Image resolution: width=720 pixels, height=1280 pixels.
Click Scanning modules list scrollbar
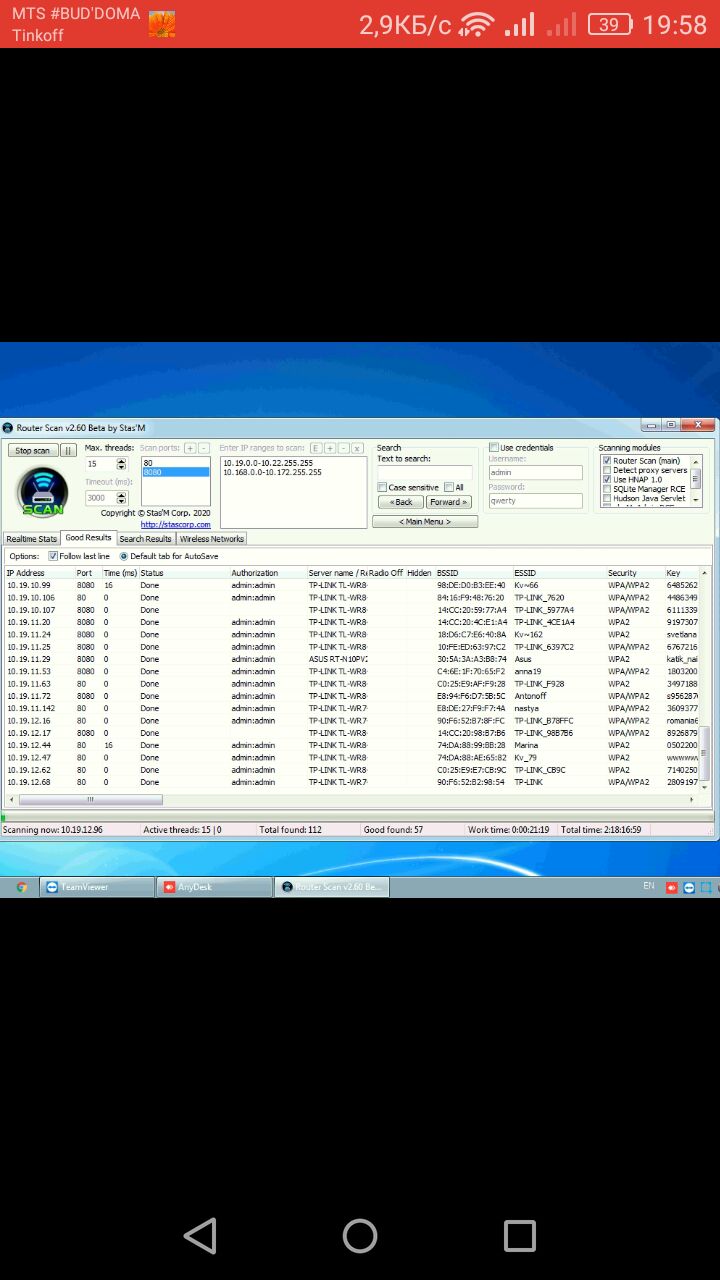coord(696,479)
